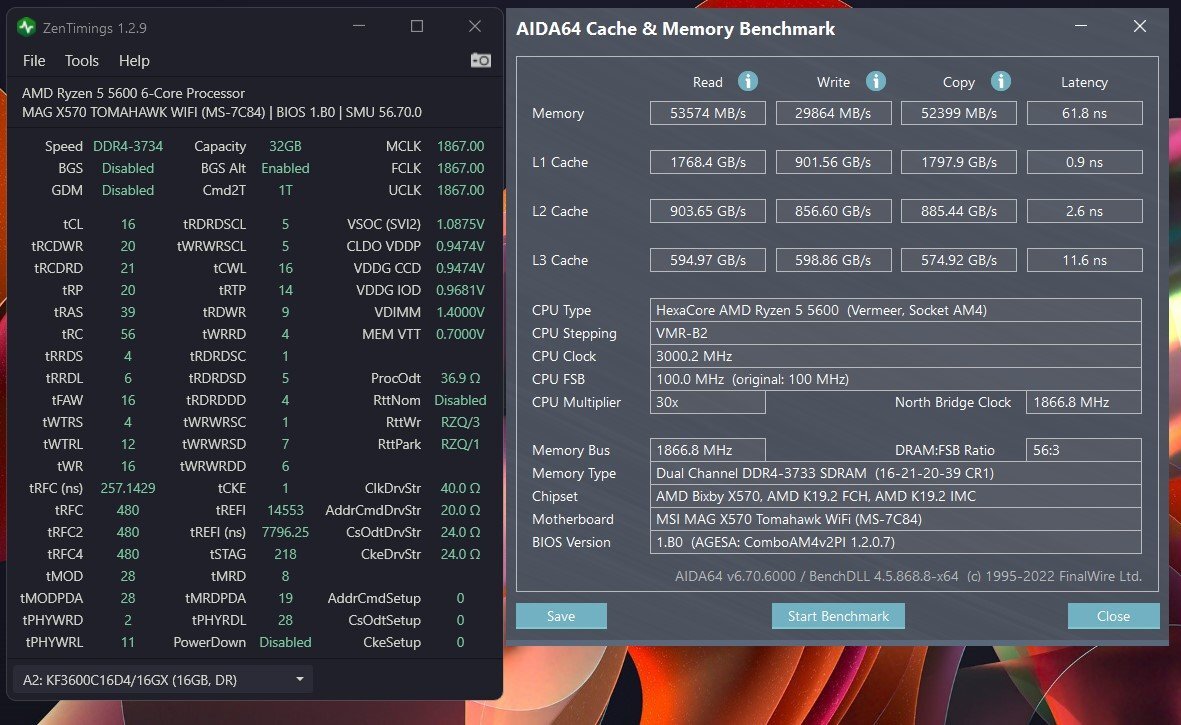Click the Start Benchmark button

coord(838,616)
